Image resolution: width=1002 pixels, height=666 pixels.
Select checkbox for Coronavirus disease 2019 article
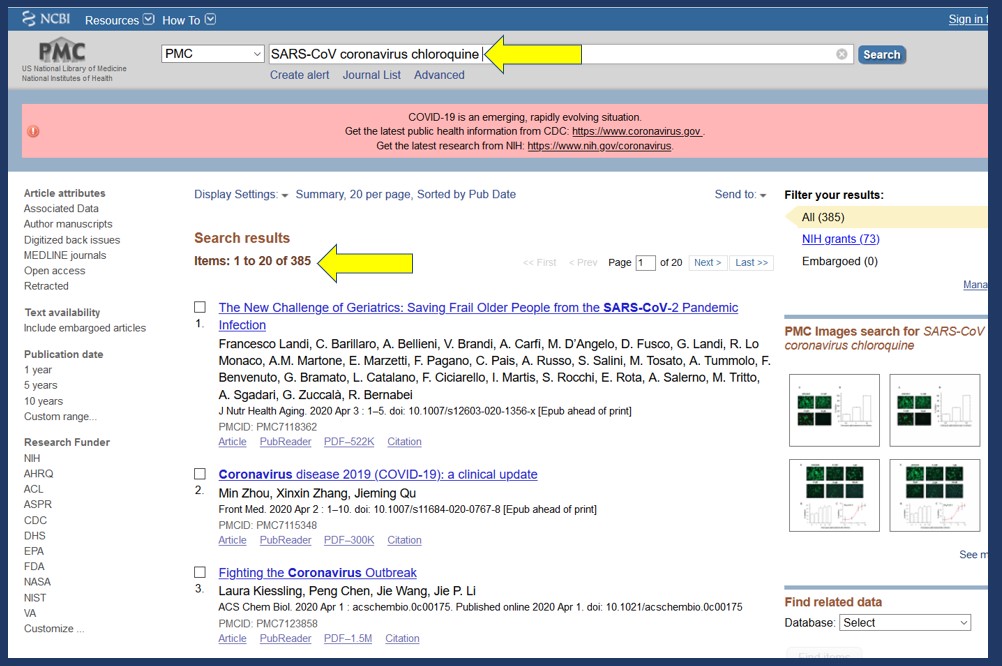[x=200, y=474]
